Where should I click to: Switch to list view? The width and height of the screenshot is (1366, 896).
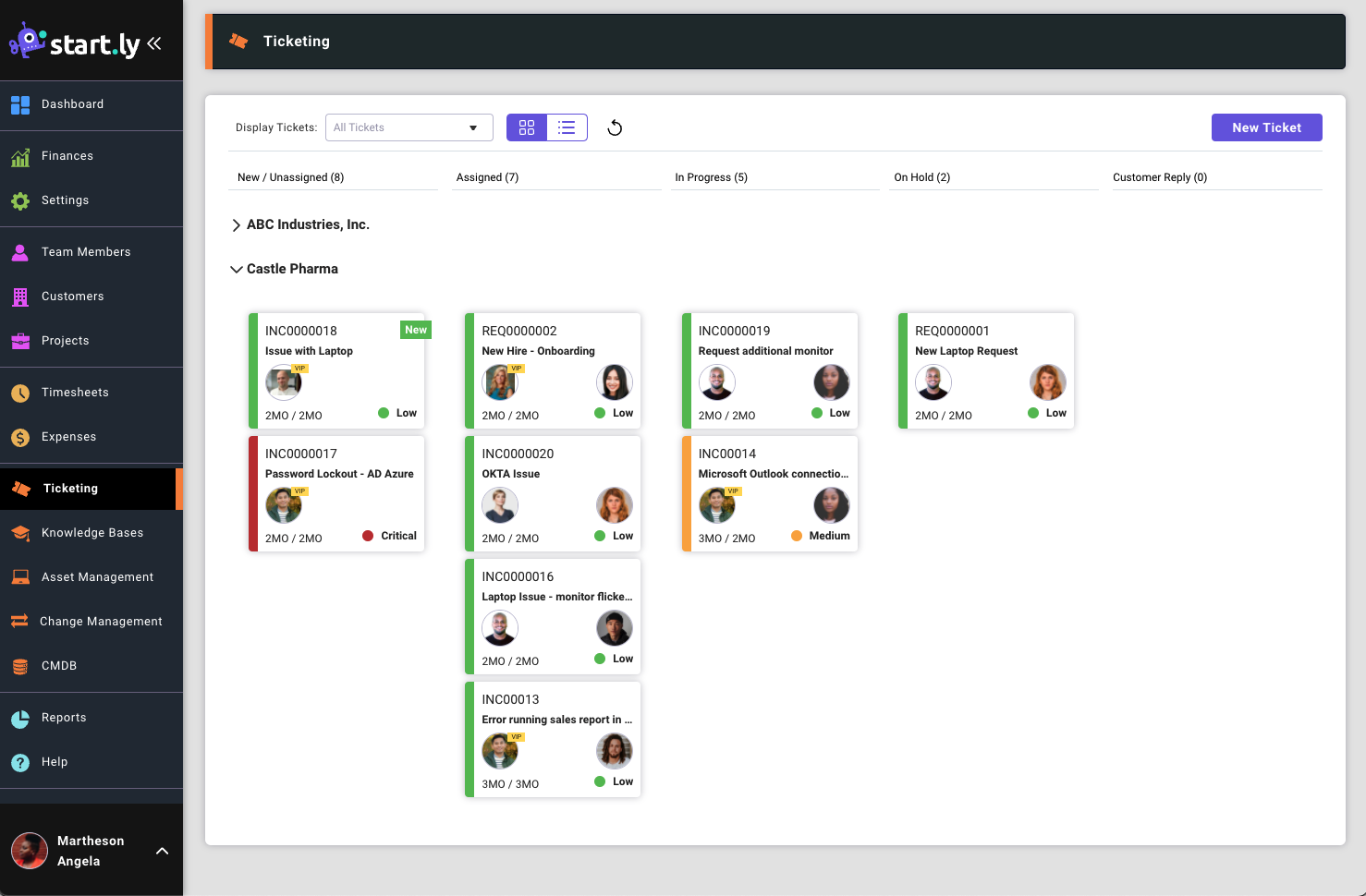click(567, 127)
